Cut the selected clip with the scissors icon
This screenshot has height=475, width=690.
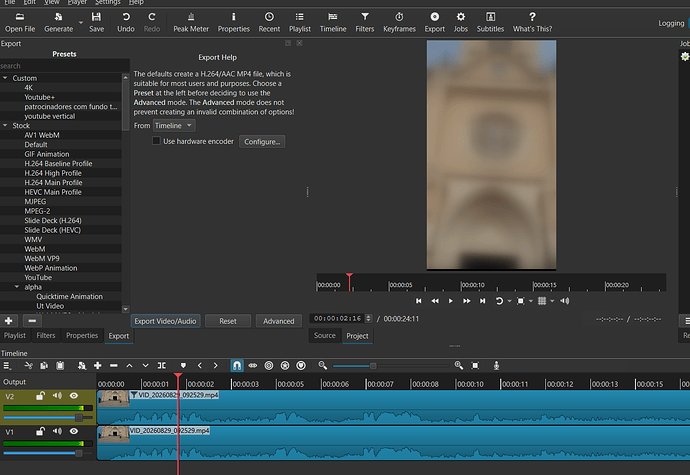pyautogui.click(x=29, y=365)
